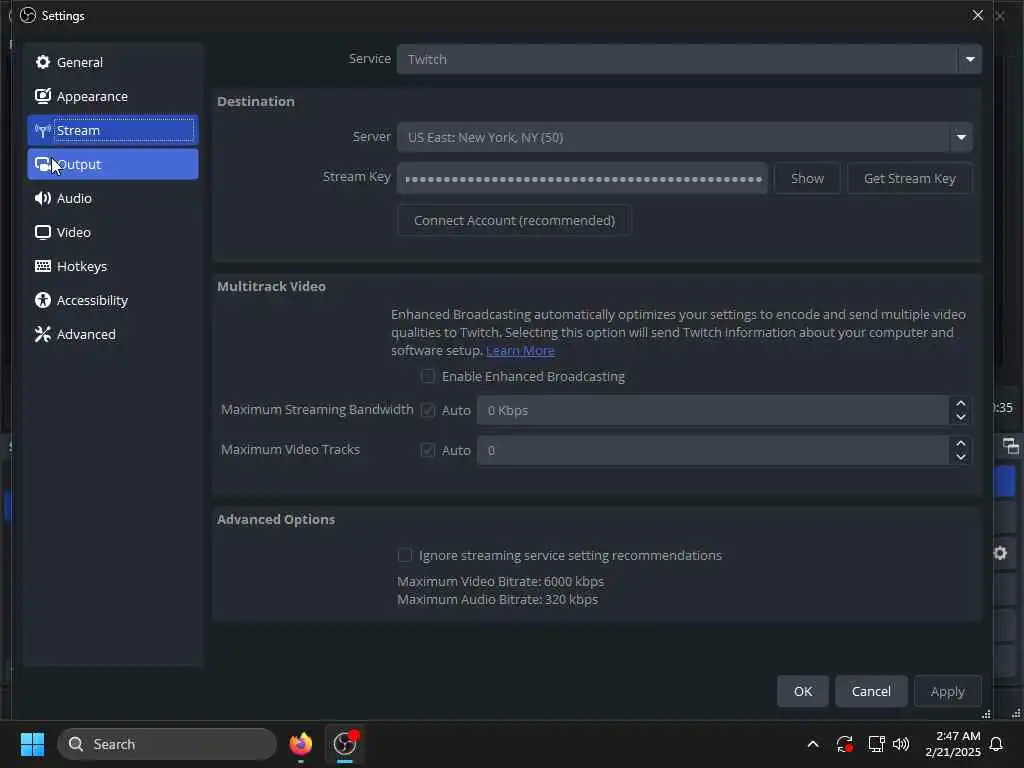Screen dimensions: 1024x768
Task: Open network status tray icon
Action: tap(876, 744)
